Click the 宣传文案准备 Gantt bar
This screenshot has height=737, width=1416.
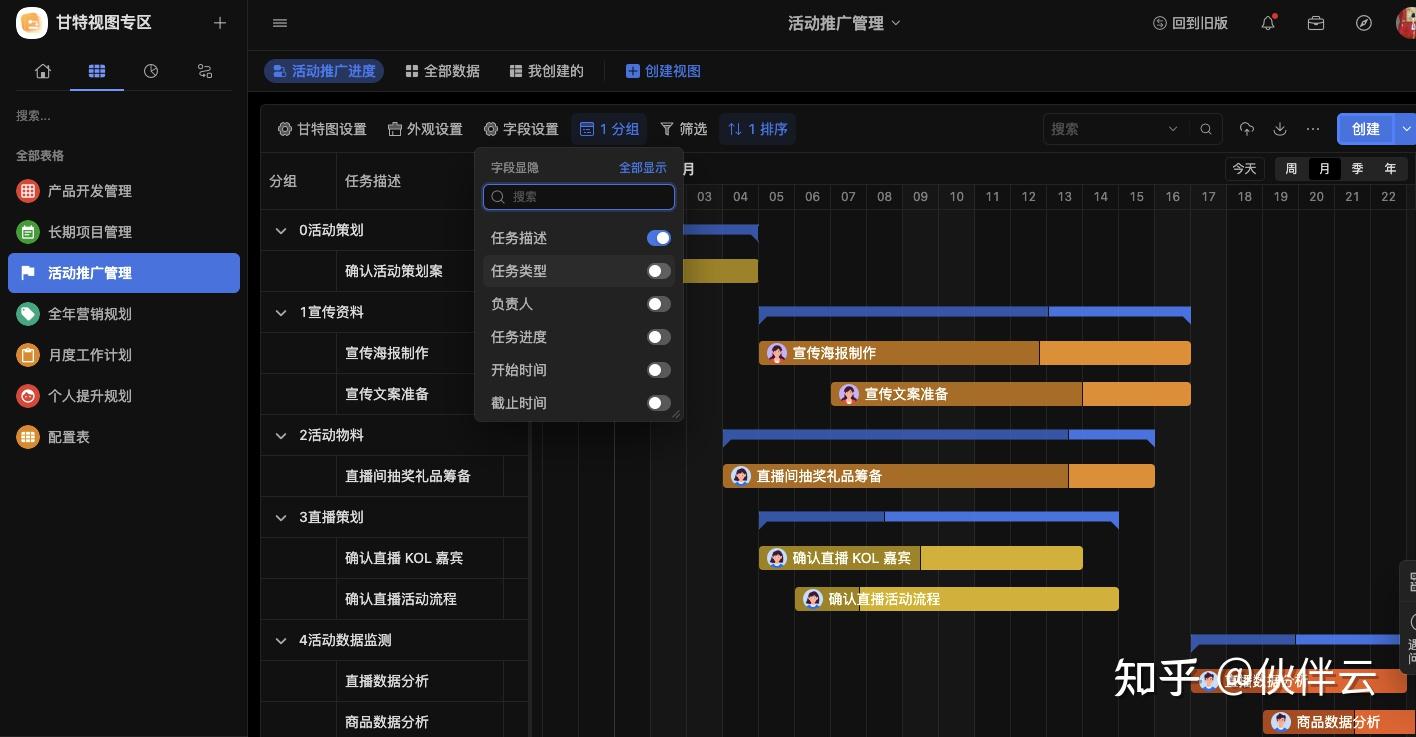[x=1011, y=394]
